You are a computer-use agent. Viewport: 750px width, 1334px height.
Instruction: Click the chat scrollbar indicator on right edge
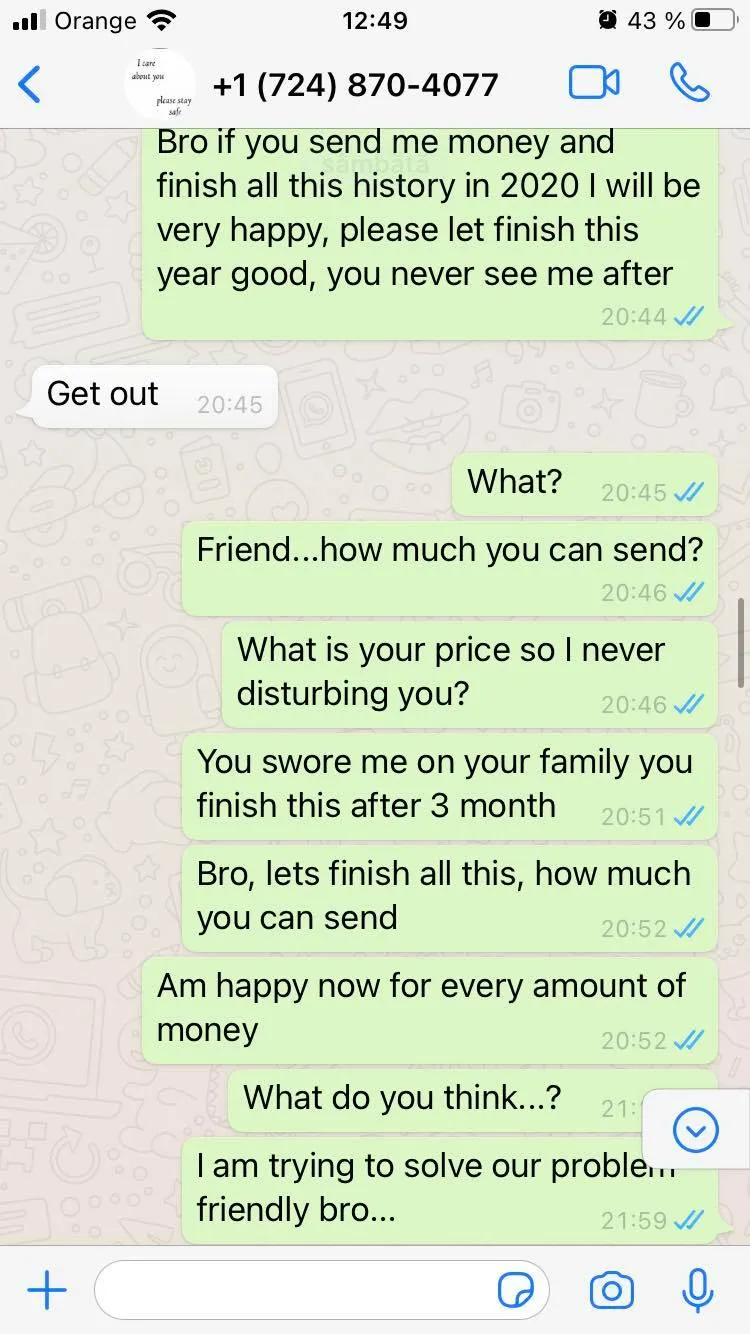tap(741, 643)
